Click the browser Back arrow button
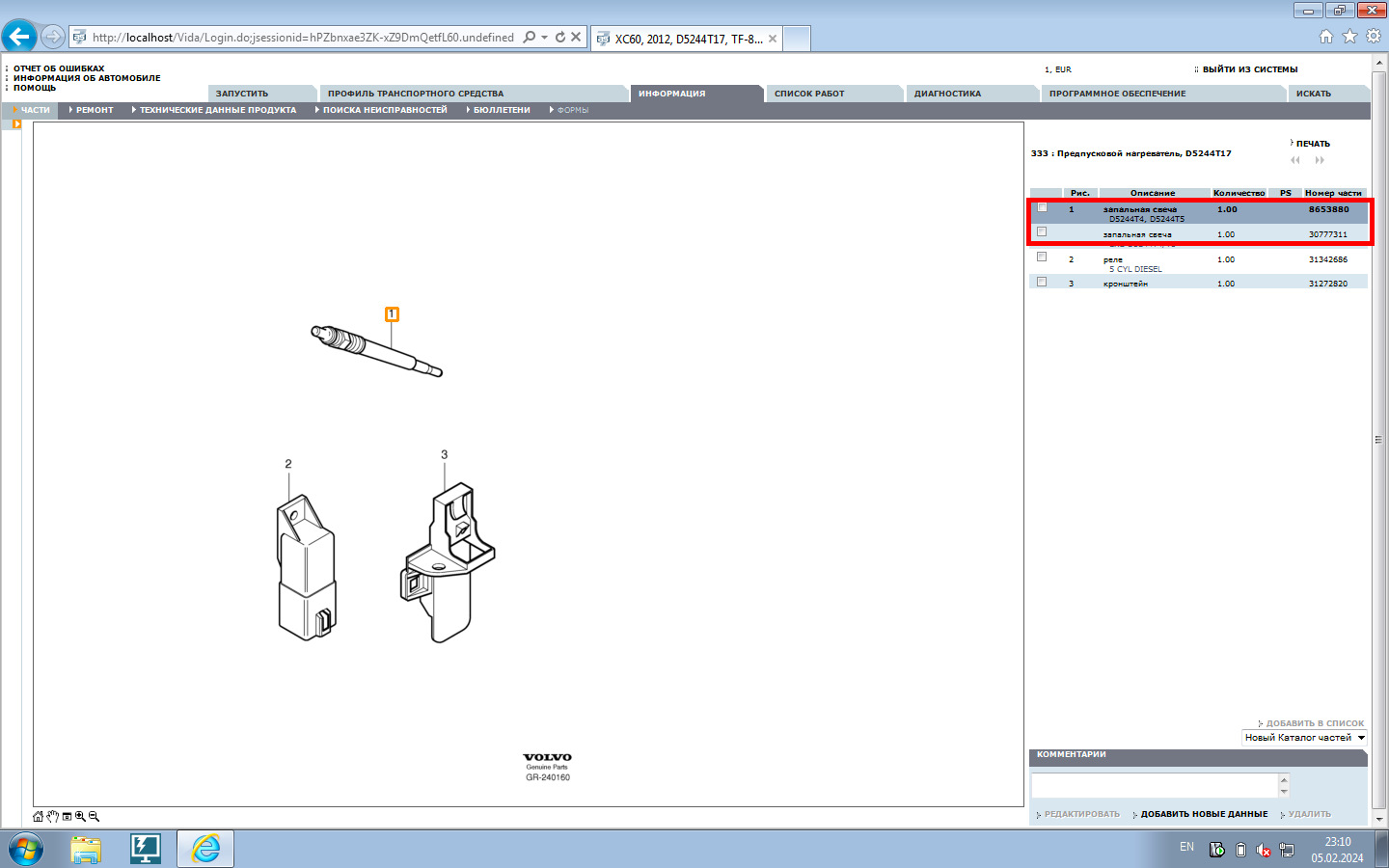Viewport: 1389px width, 868px height. click(19, 37)
